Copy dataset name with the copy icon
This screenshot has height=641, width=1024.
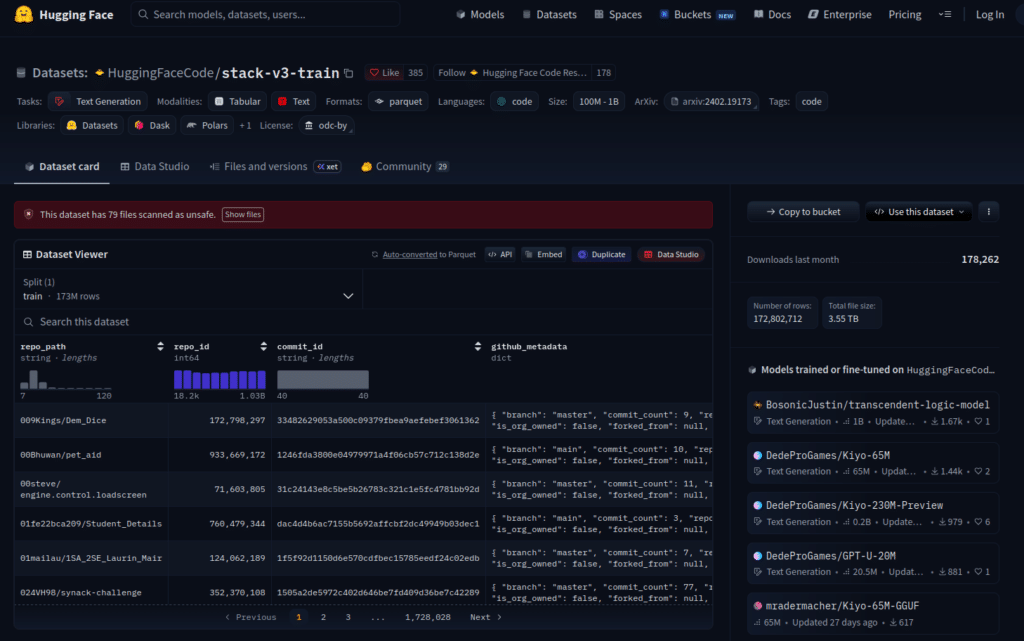pos(349,73)
